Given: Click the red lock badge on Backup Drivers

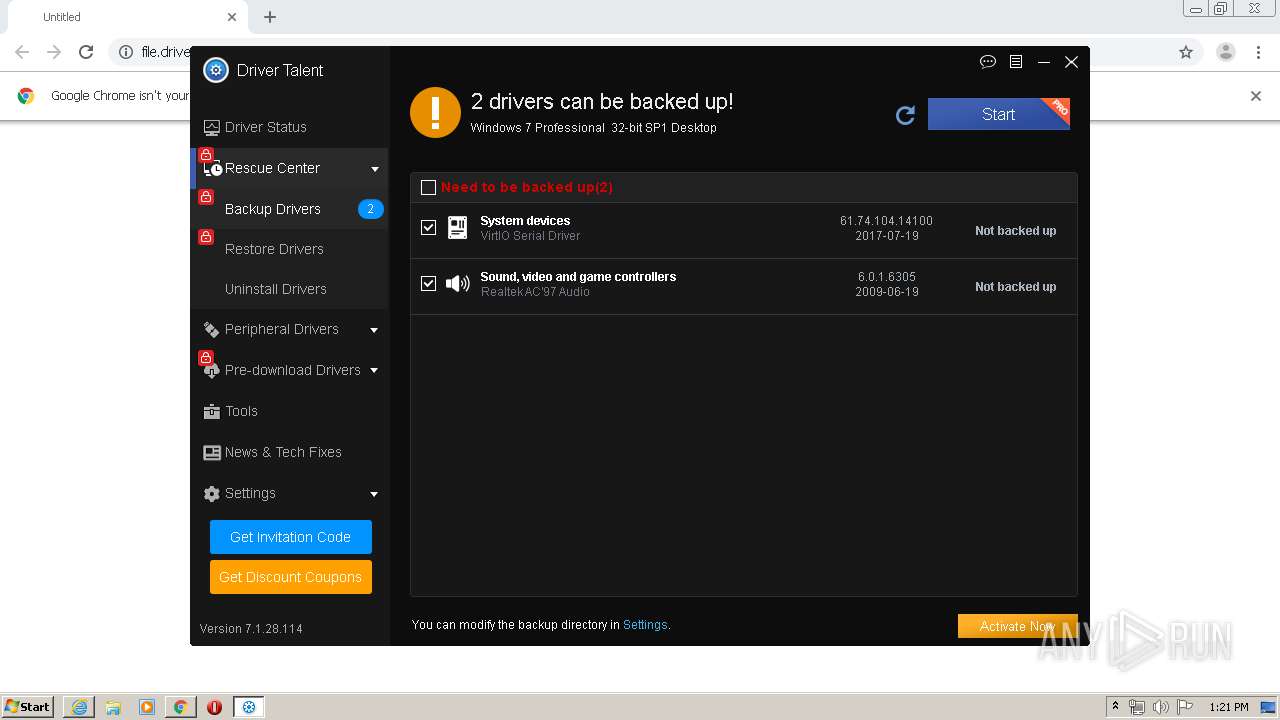Looking at the screenshot, I should point(206,197).
